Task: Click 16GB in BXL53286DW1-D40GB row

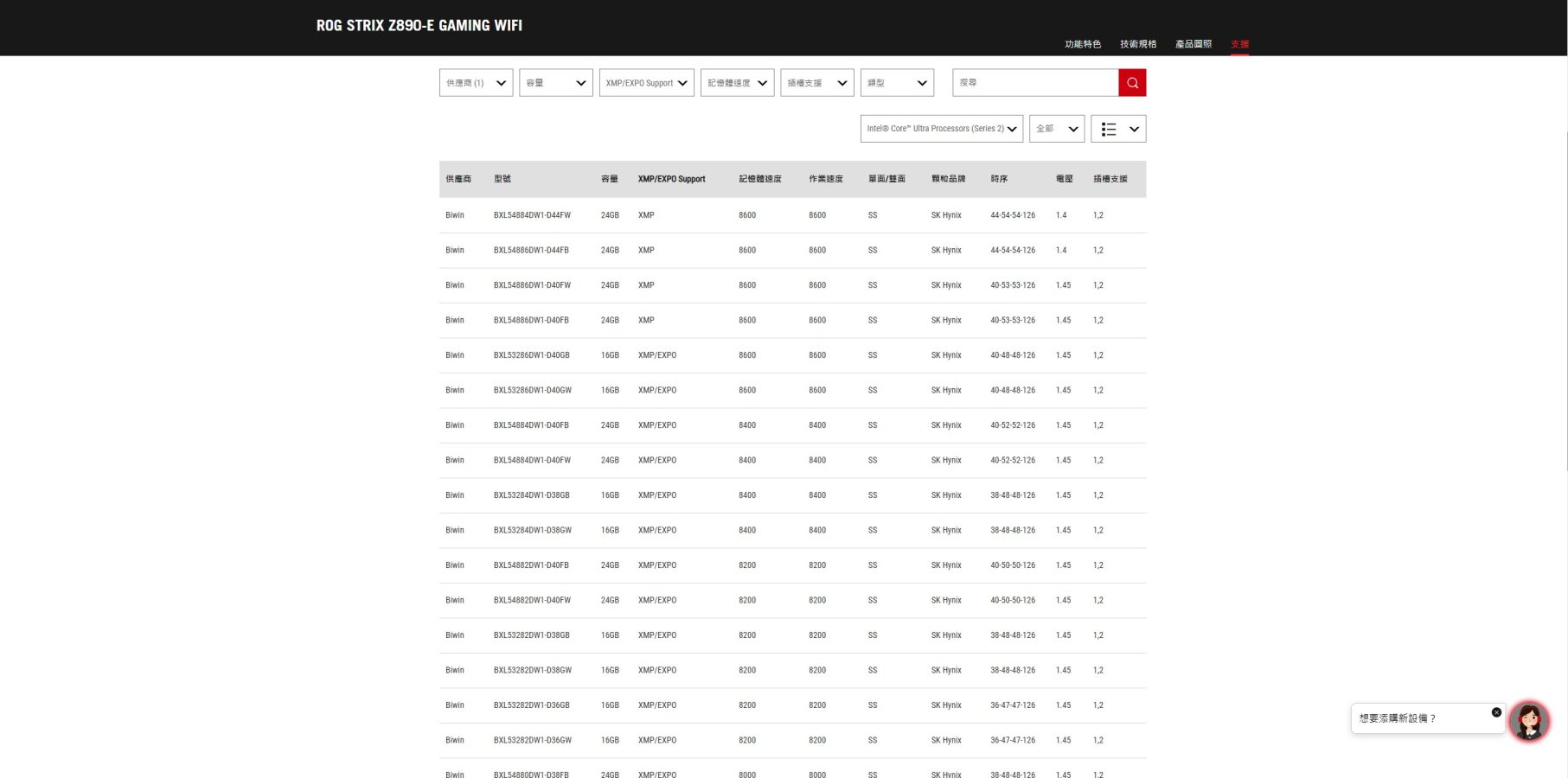Action: tap(610, 355)
